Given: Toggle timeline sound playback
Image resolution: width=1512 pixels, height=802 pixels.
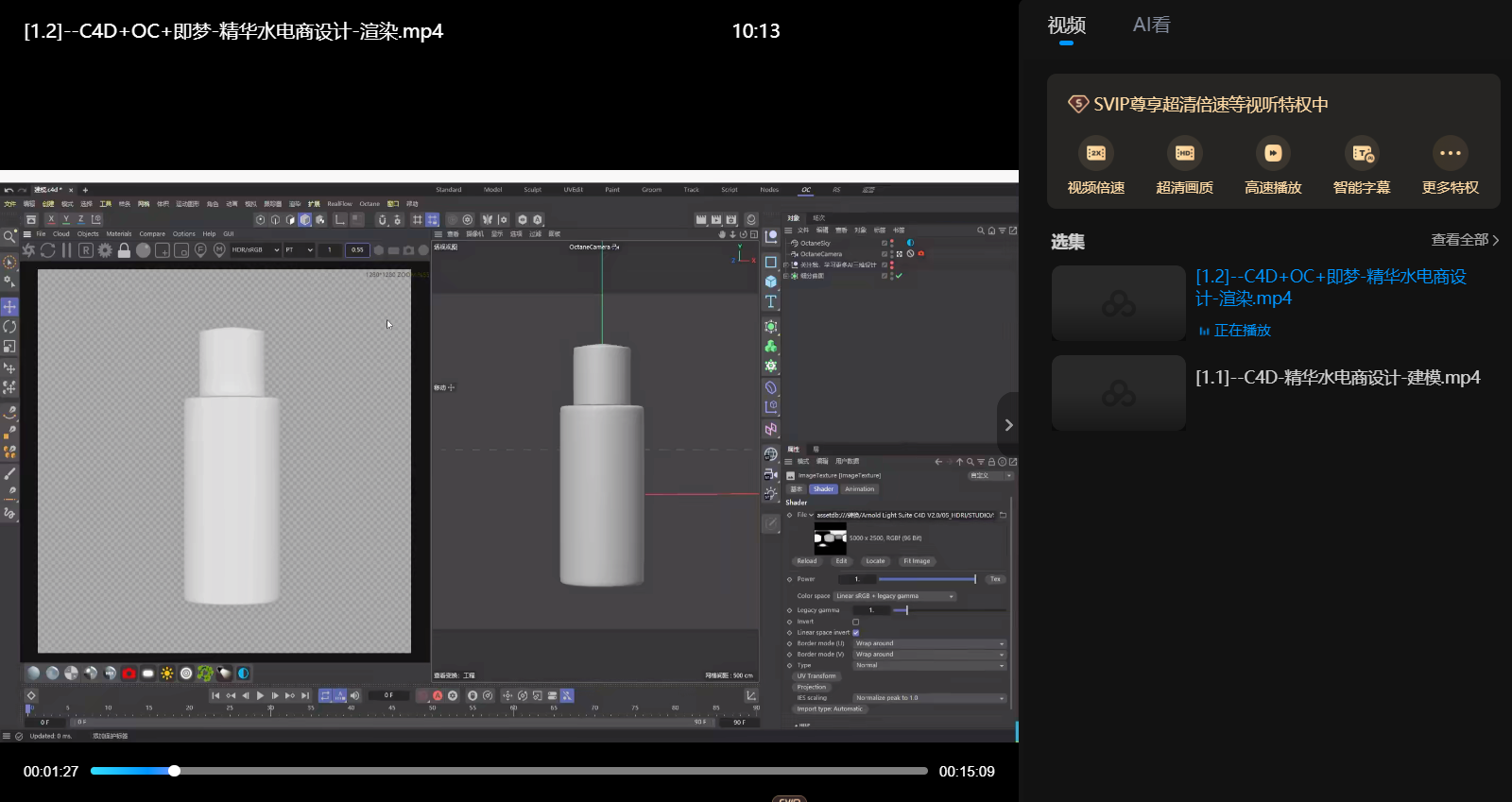Looking at the screenshot, I should [x=355, y=696].
